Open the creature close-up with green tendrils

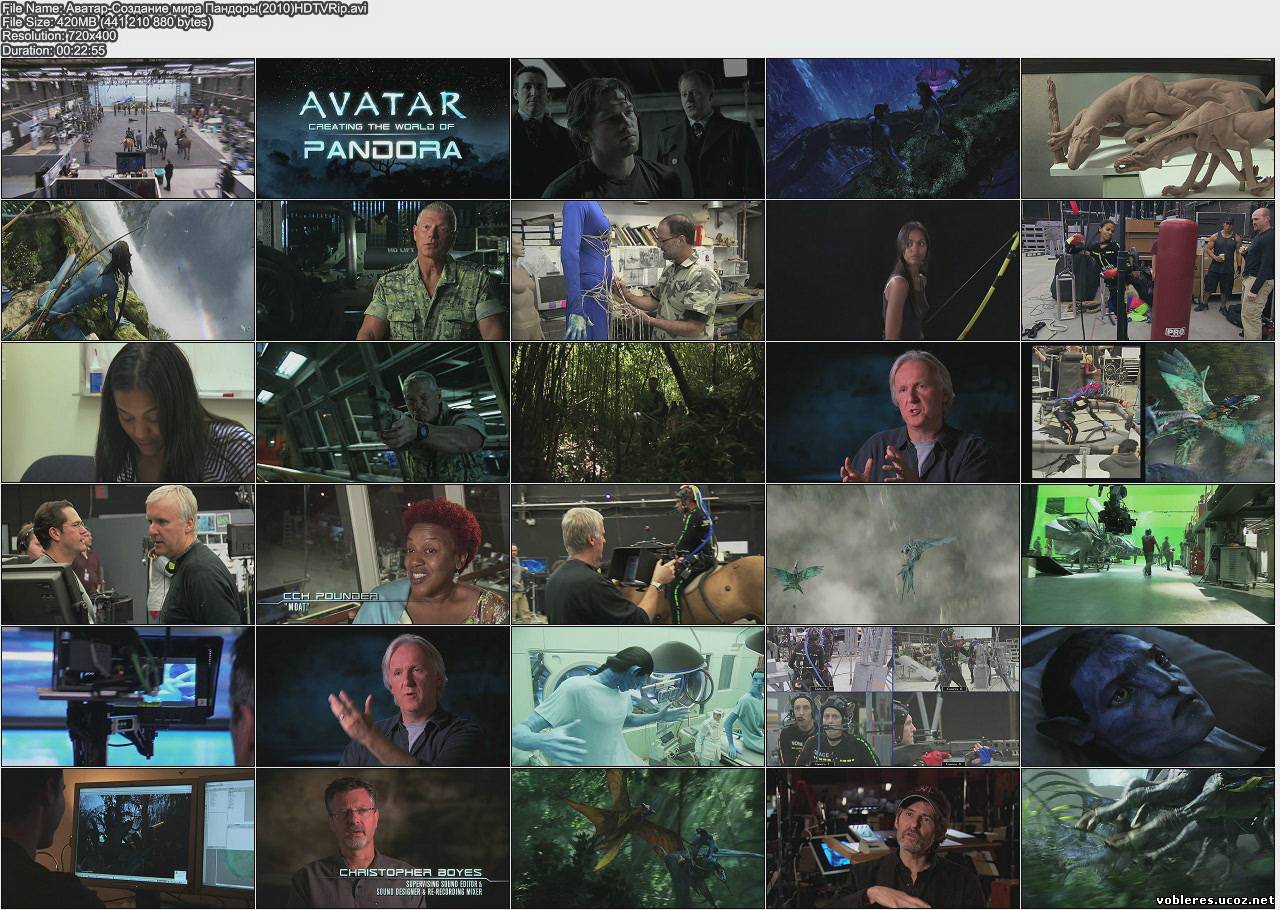pos(1148,838)
